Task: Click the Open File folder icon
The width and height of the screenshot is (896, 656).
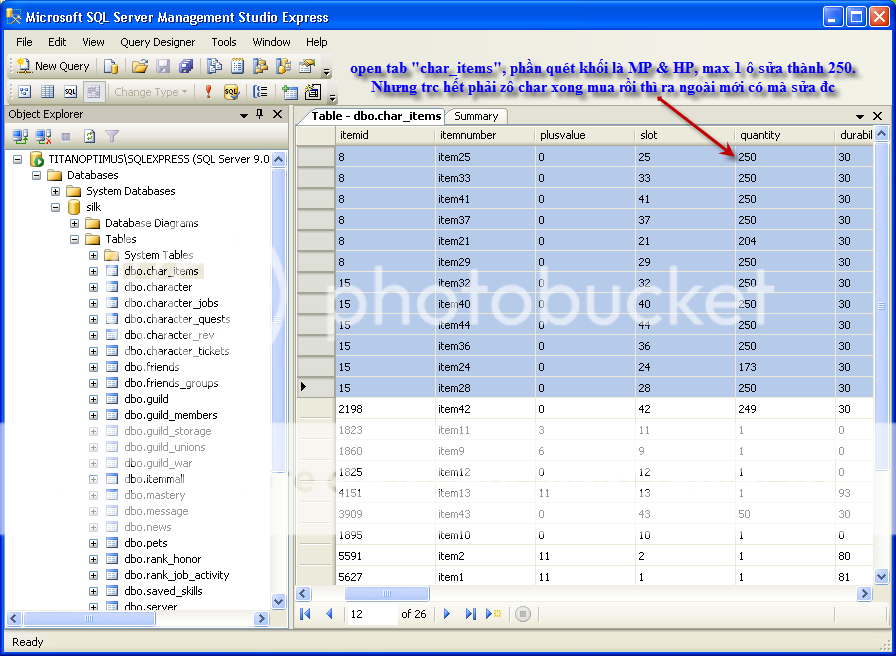Action: (x=140, y=66)
